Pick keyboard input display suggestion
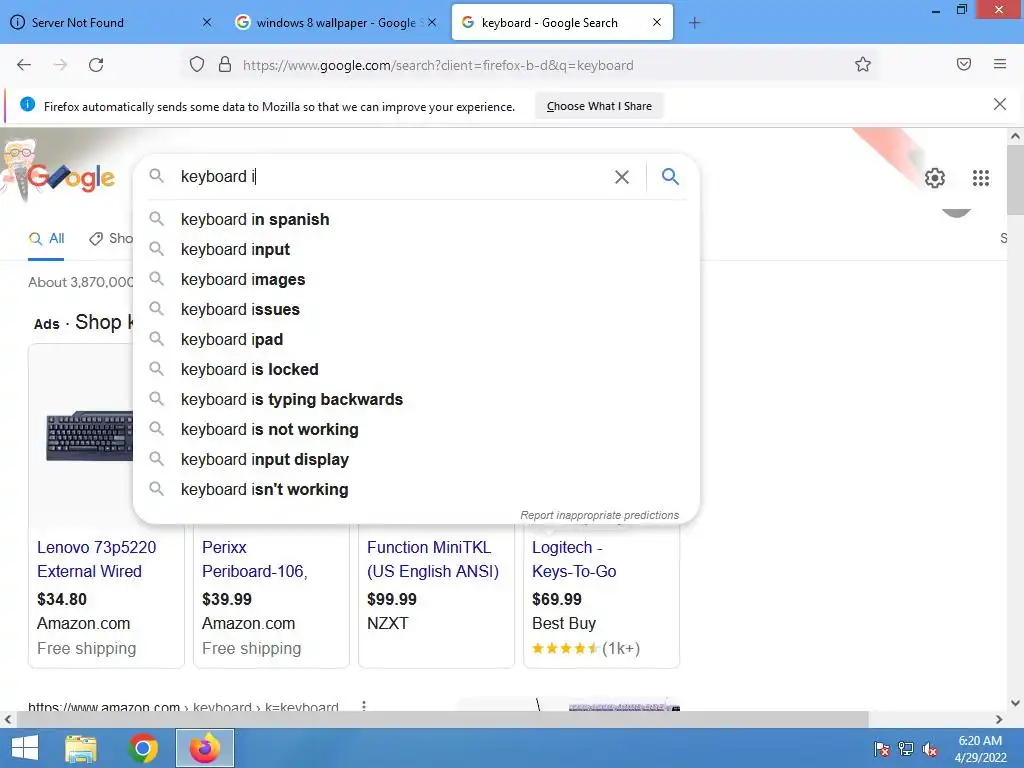 click(x=416, y=460)
